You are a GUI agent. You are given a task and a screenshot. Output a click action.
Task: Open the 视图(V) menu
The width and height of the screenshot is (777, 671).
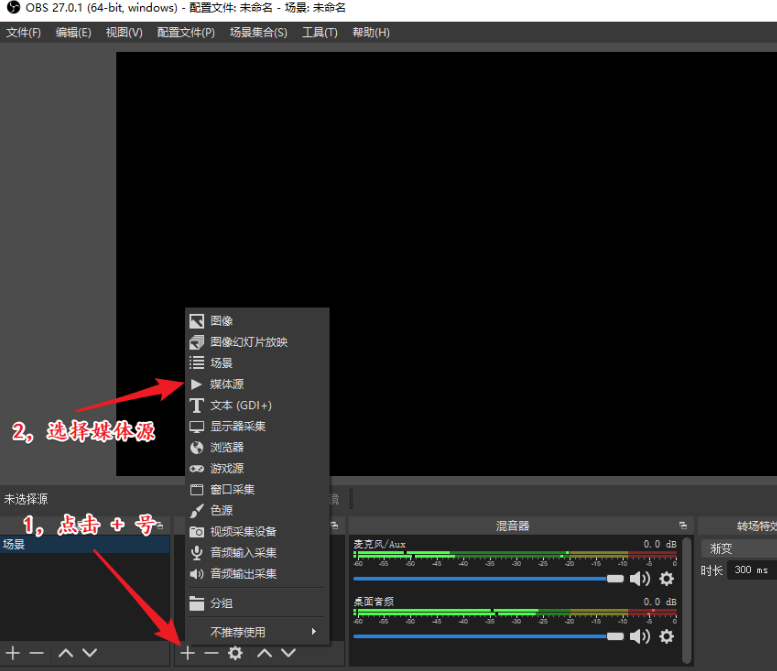click(x=124, y=33)
